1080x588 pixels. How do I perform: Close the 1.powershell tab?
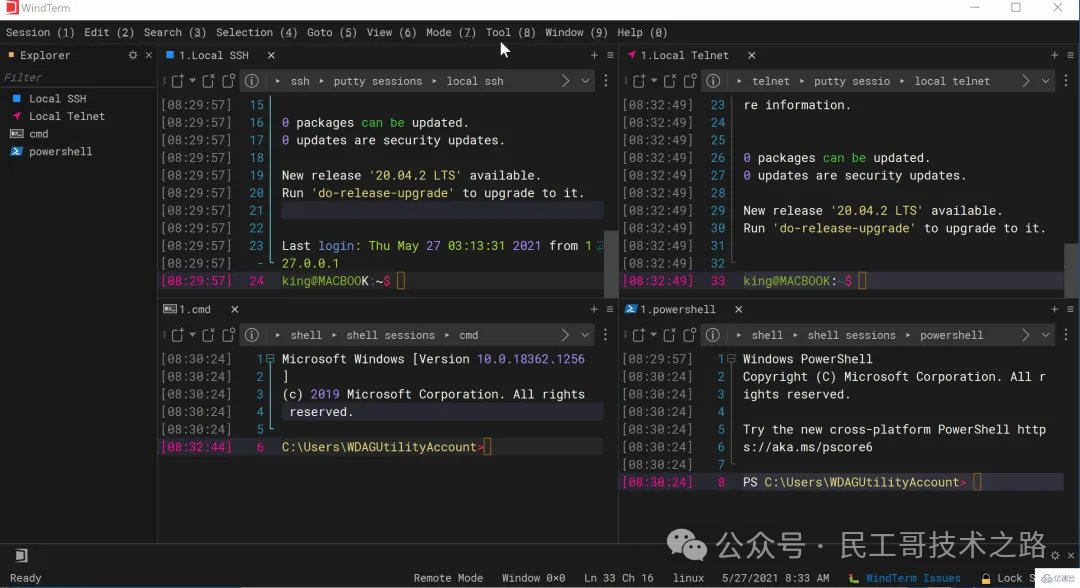point(738,309)
